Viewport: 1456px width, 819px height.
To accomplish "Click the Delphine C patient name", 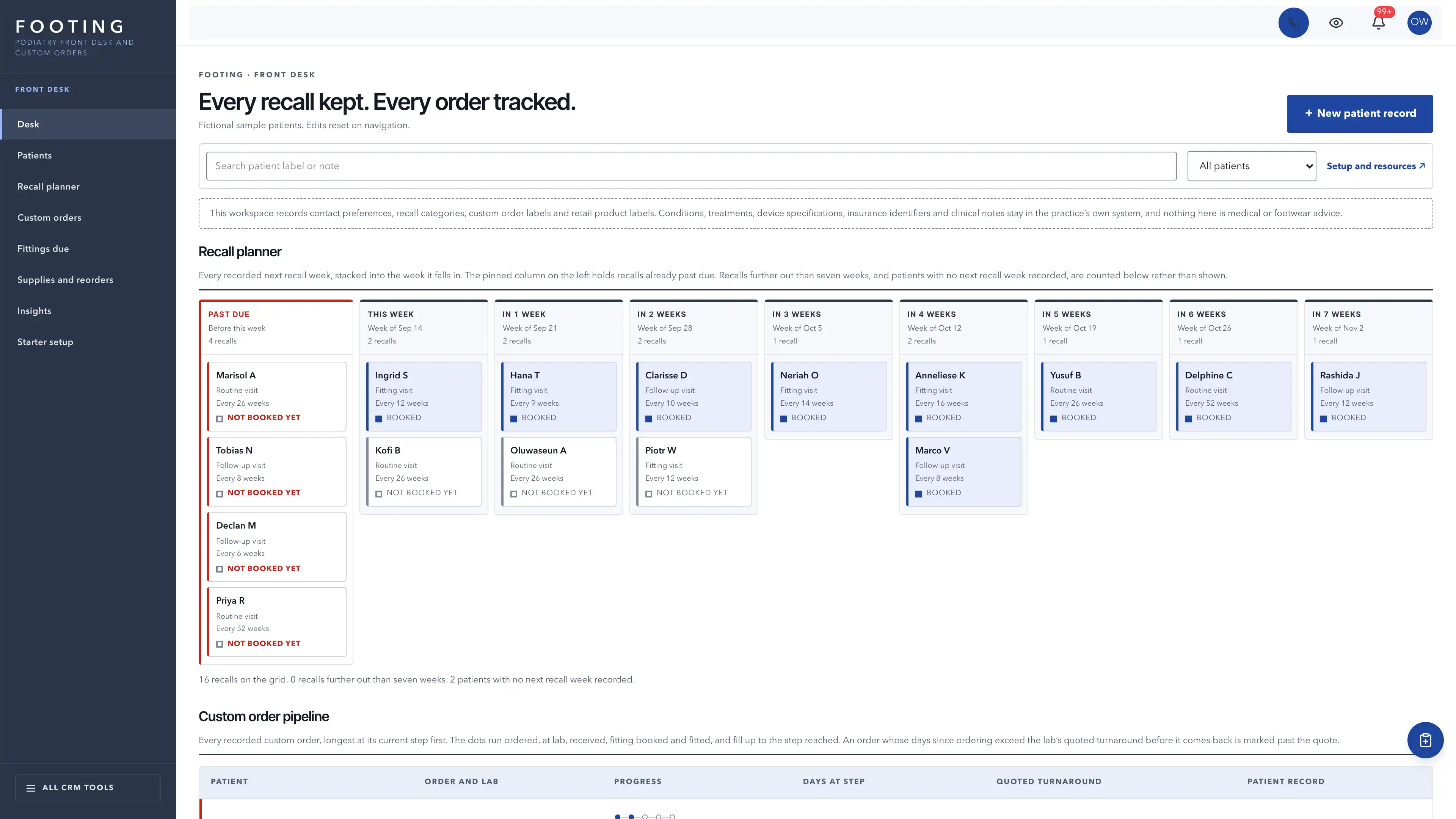I will click(1208, 375).
